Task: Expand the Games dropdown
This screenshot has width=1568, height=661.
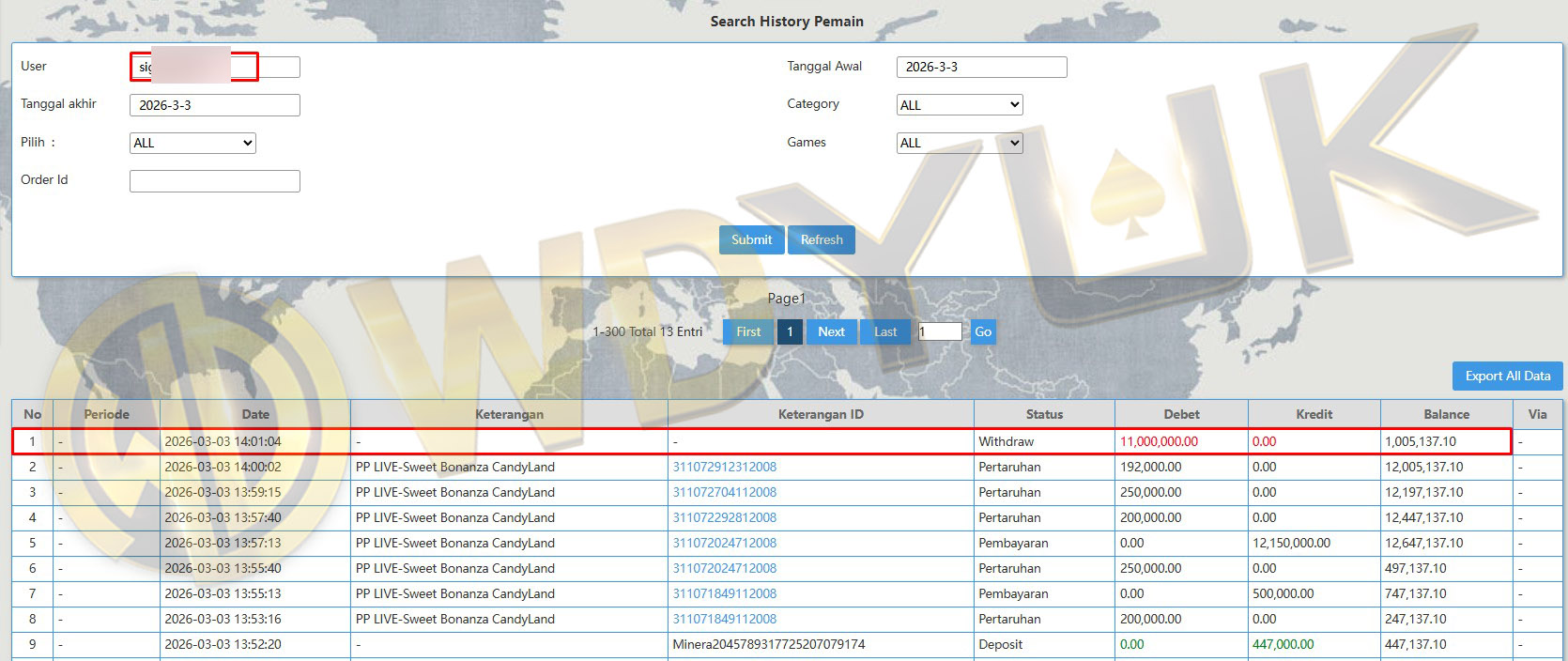Action: tap(959, 143)
